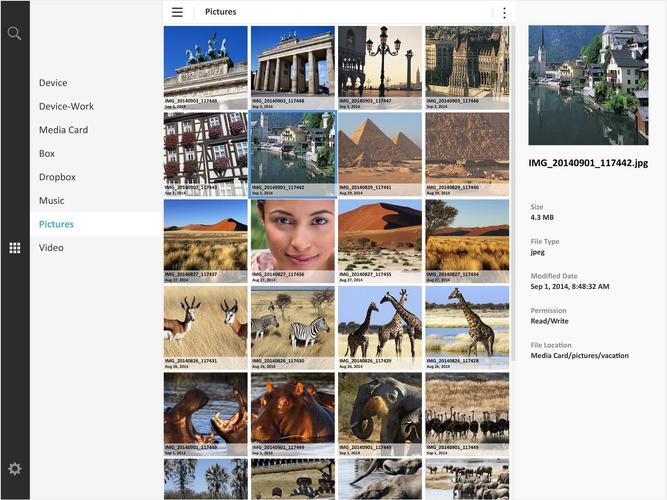The height and width of the screenshot is (500, 667).
Task: Click the picture grid scrollbar
Action: click(513, 194)
